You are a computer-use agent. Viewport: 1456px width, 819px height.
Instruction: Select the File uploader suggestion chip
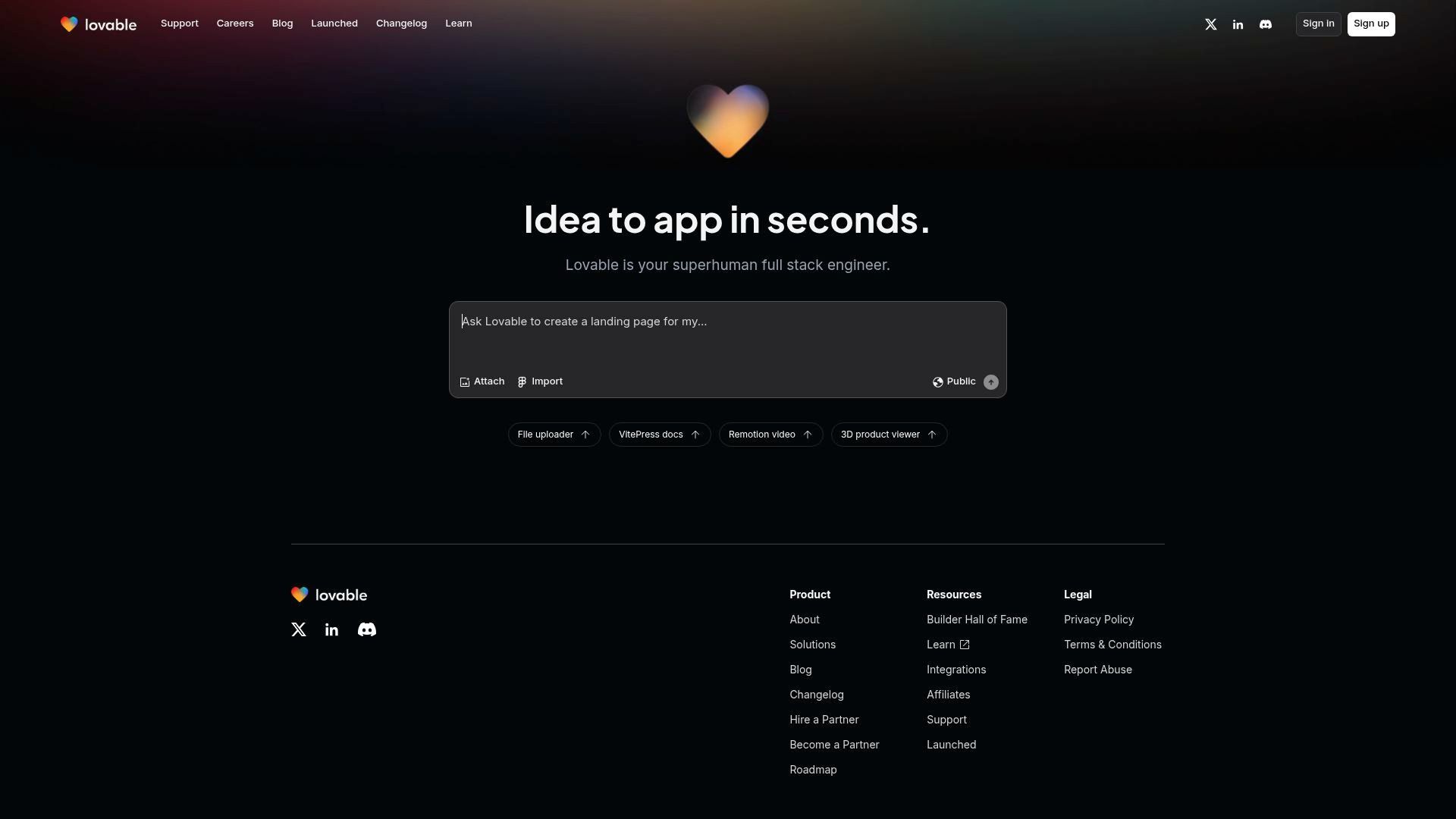(x=554, y=435)
